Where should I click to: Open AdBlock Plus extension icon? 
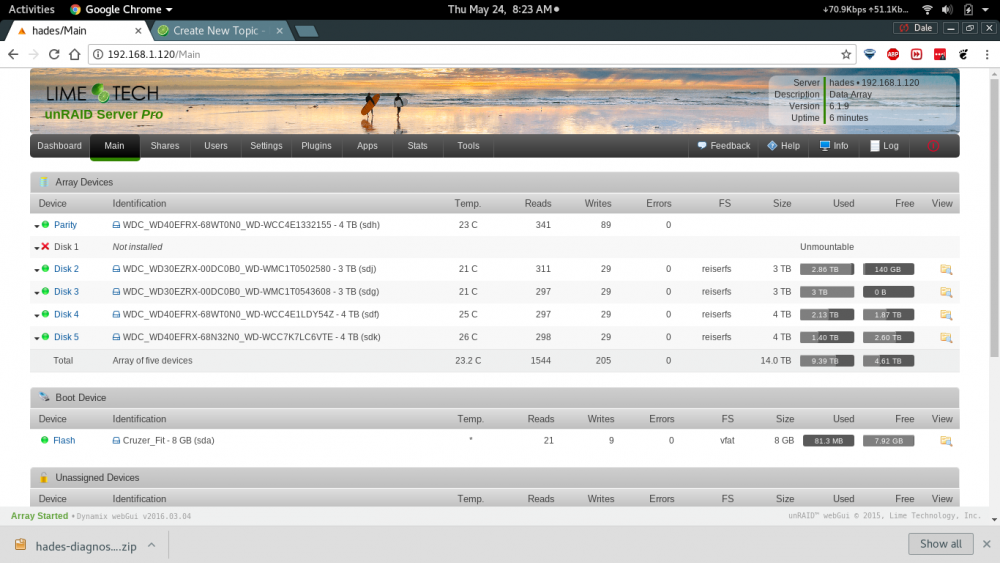(893, 54)
